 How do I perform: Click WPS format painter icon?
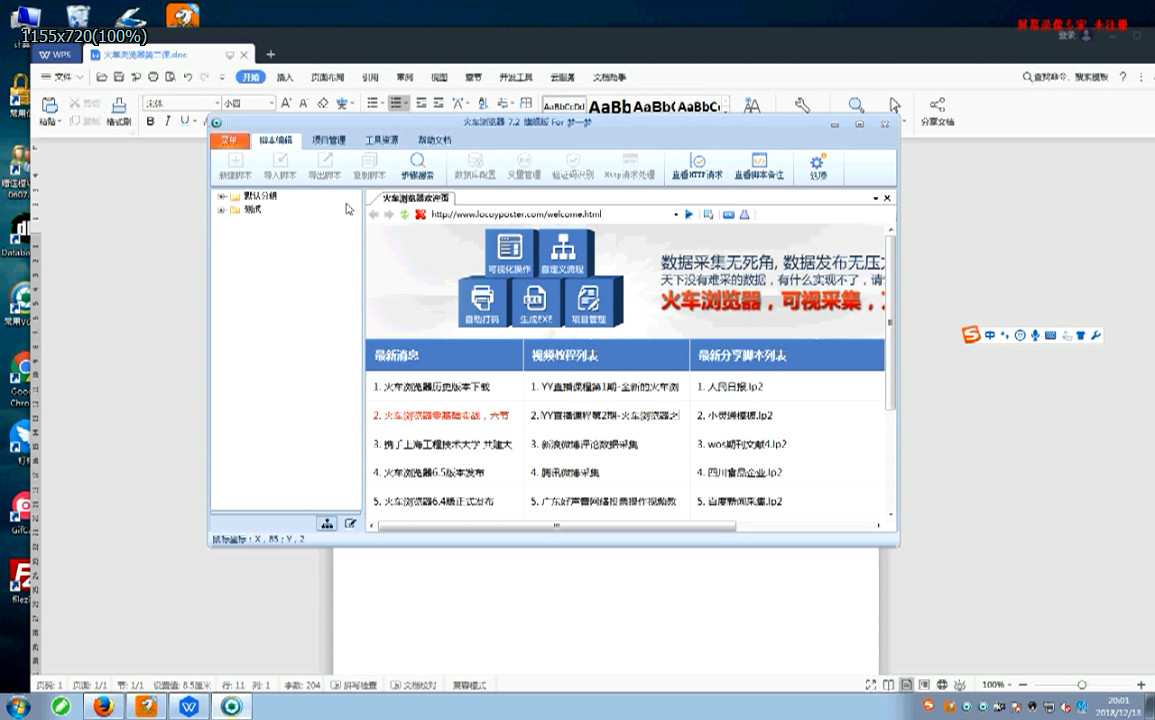(x=119, y=105)
